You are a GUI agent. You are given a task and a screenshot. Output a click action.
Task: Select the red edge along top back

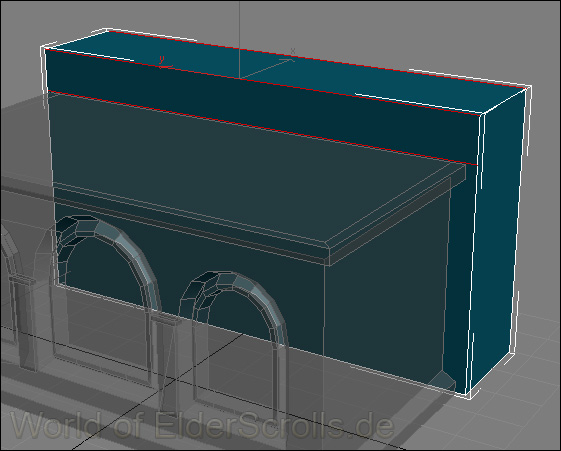pyautogui.click(x=318, y=59)
